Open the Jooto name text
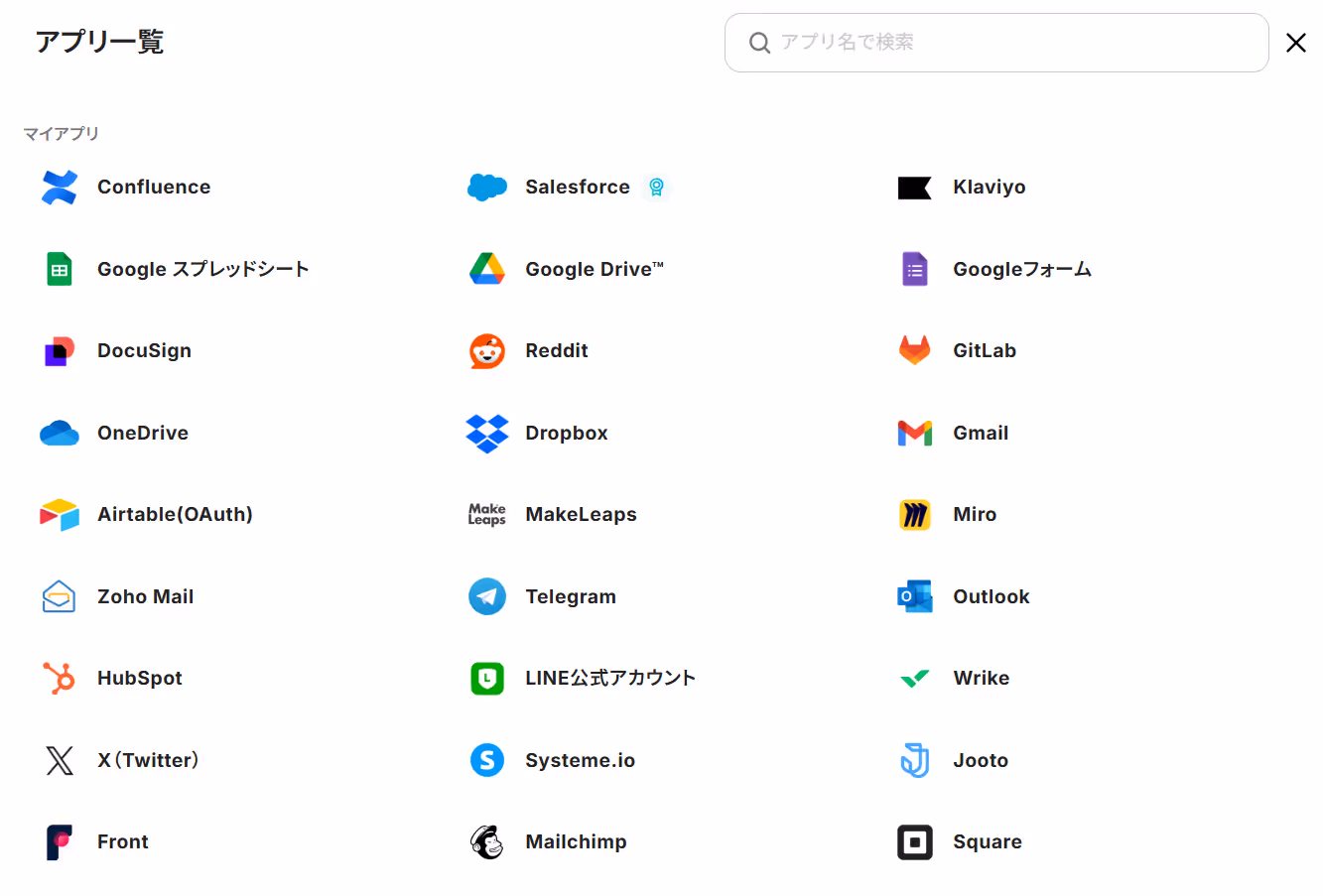1323x896 pixels. pyautogui.click(x=981, y=760)
